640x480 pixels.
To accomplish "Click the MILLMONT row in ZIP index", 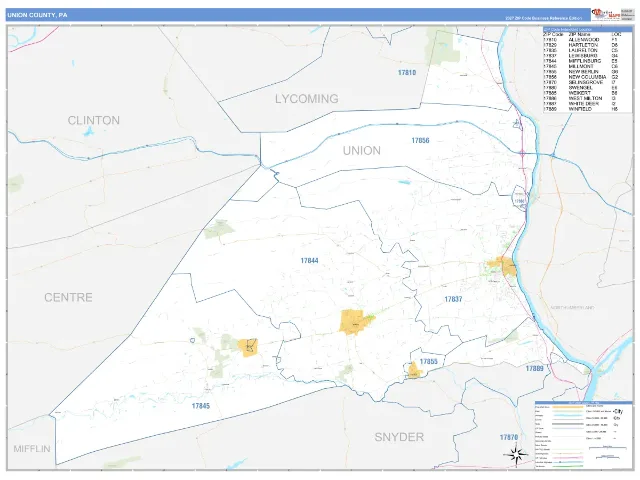I will coord(581,67).
